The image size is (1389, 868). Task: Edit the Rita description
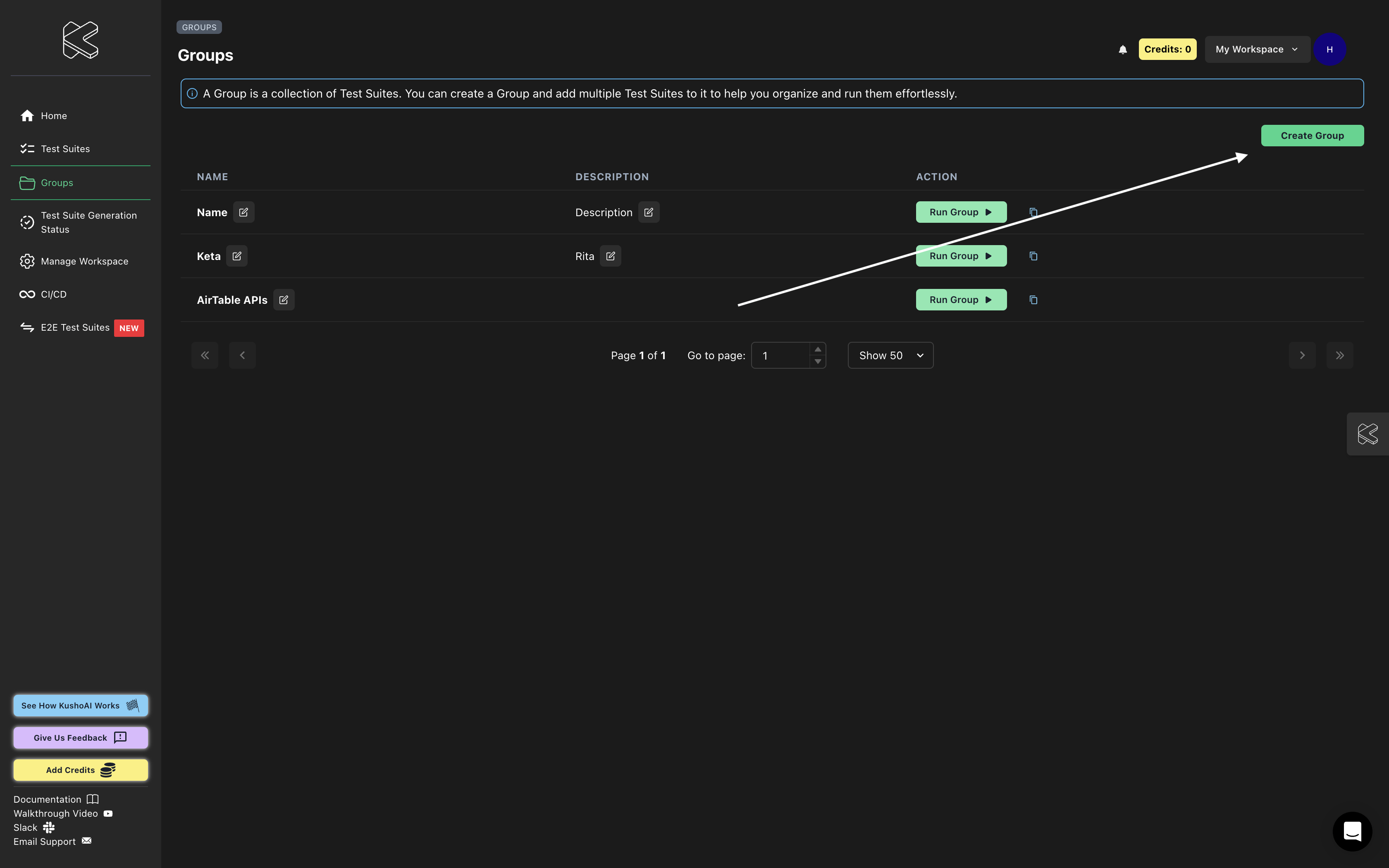coord(610,256)
